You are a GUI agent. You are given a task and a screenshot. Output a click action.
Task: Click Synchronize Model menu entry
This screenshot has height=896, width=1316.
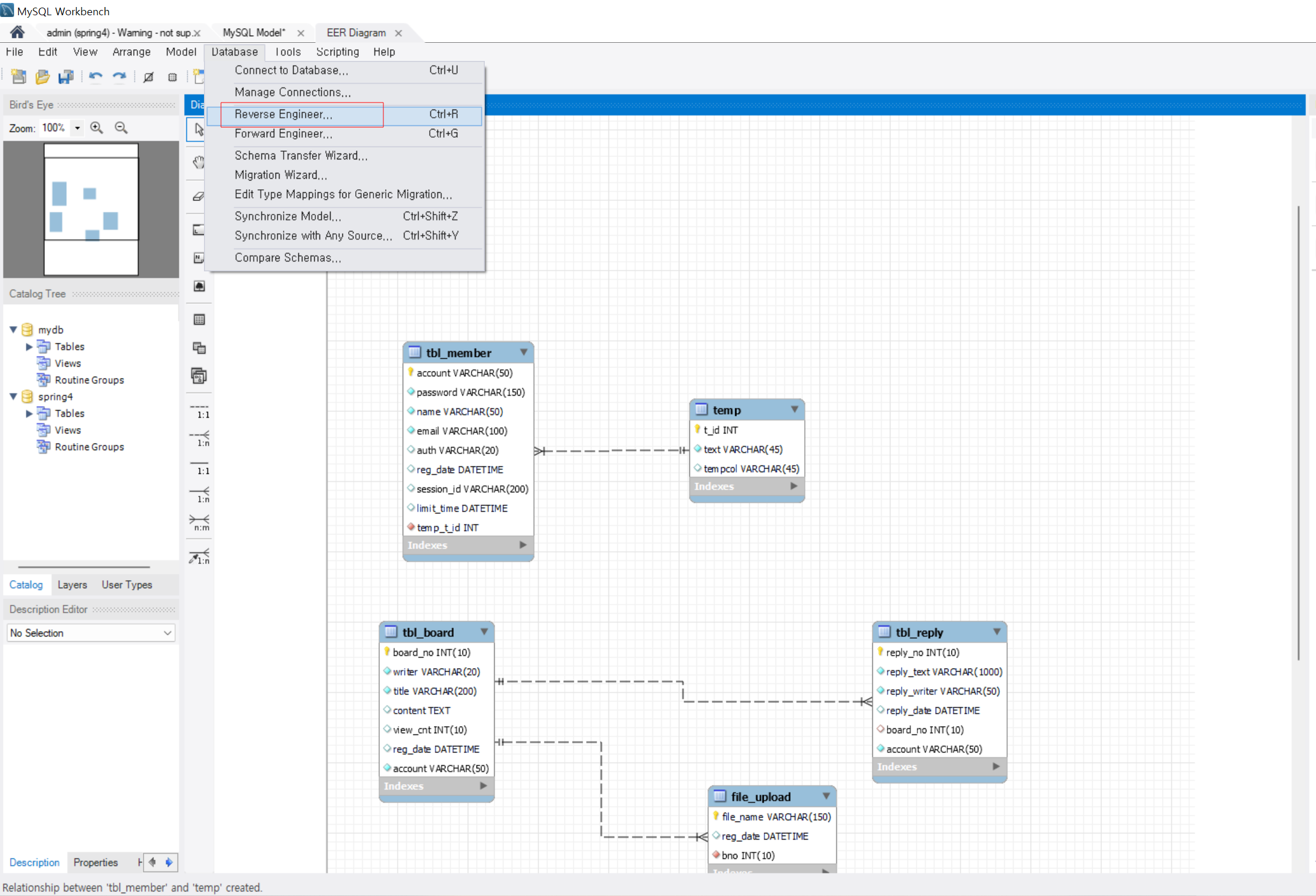287,216
